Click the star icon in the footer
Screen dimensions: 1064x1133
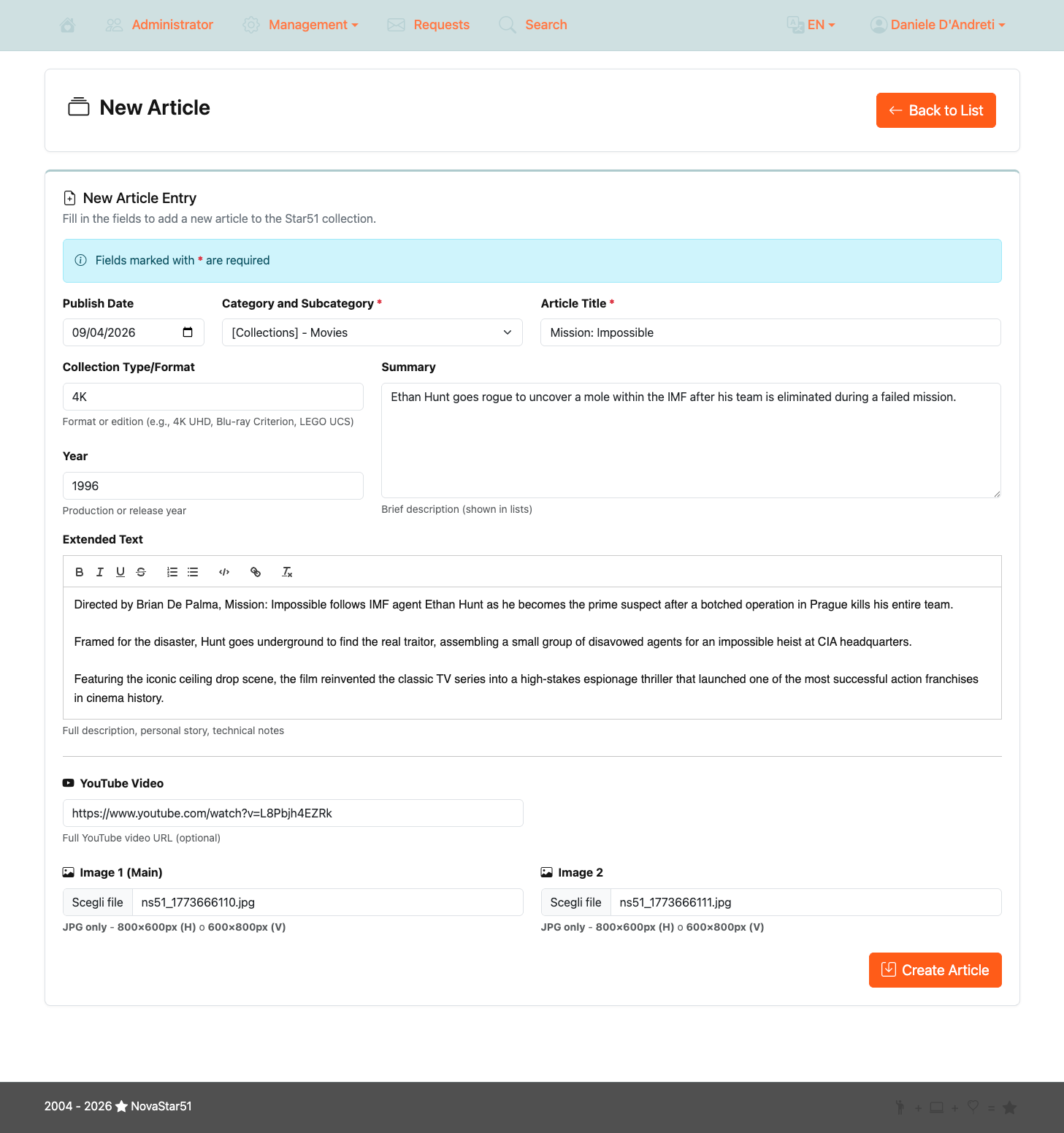click(1011, 1107)
